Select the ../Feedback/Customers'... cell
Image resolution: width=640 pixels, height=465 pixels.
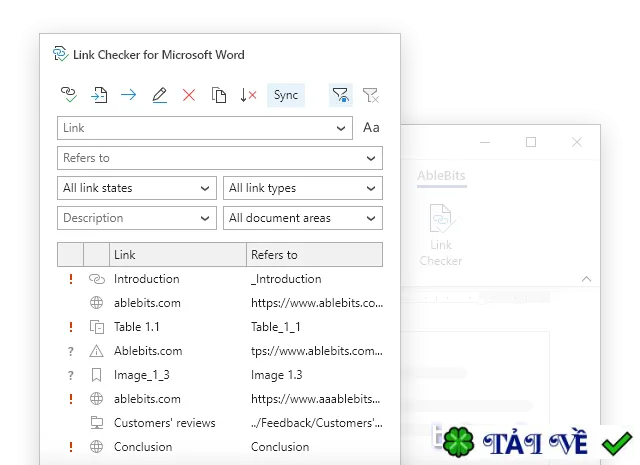tap(317, 423)
